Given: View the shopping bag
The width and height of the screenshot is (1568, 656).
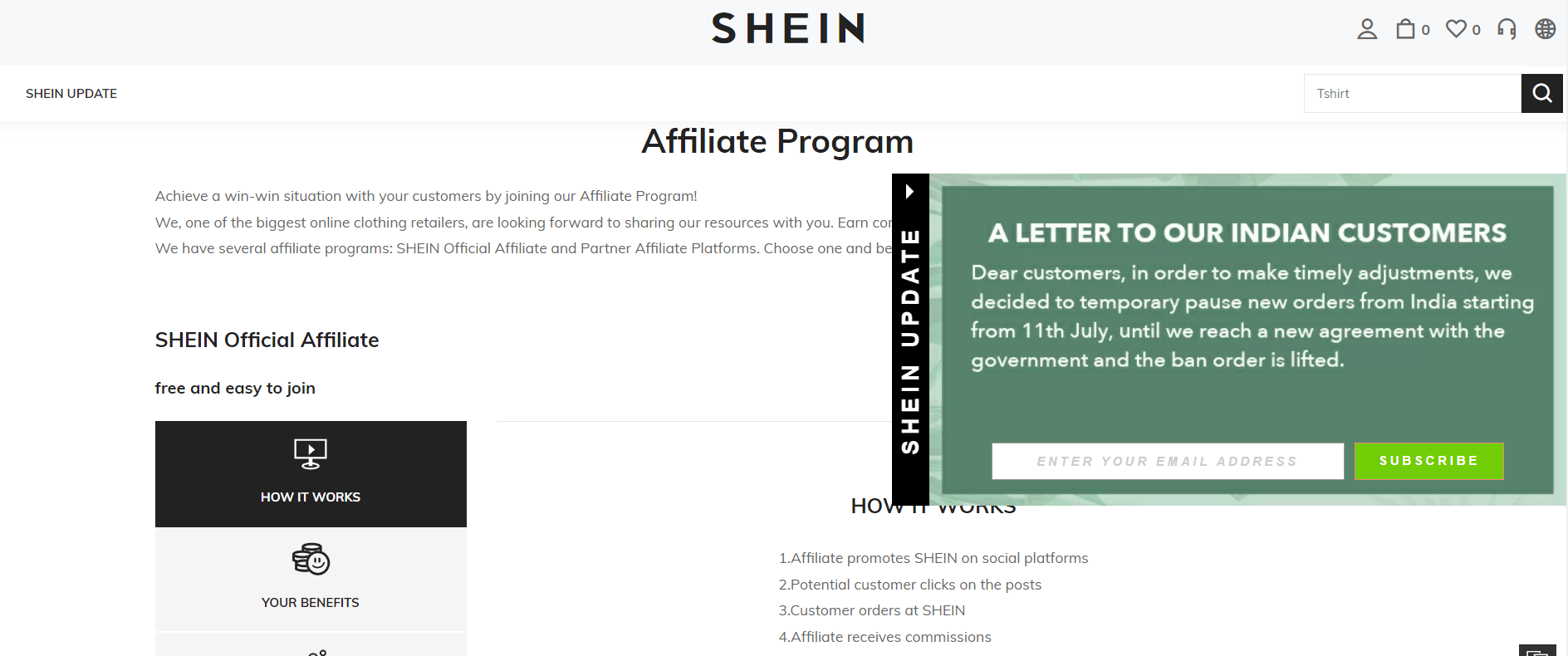Looking at the screenshot, I should point(1405,29).
